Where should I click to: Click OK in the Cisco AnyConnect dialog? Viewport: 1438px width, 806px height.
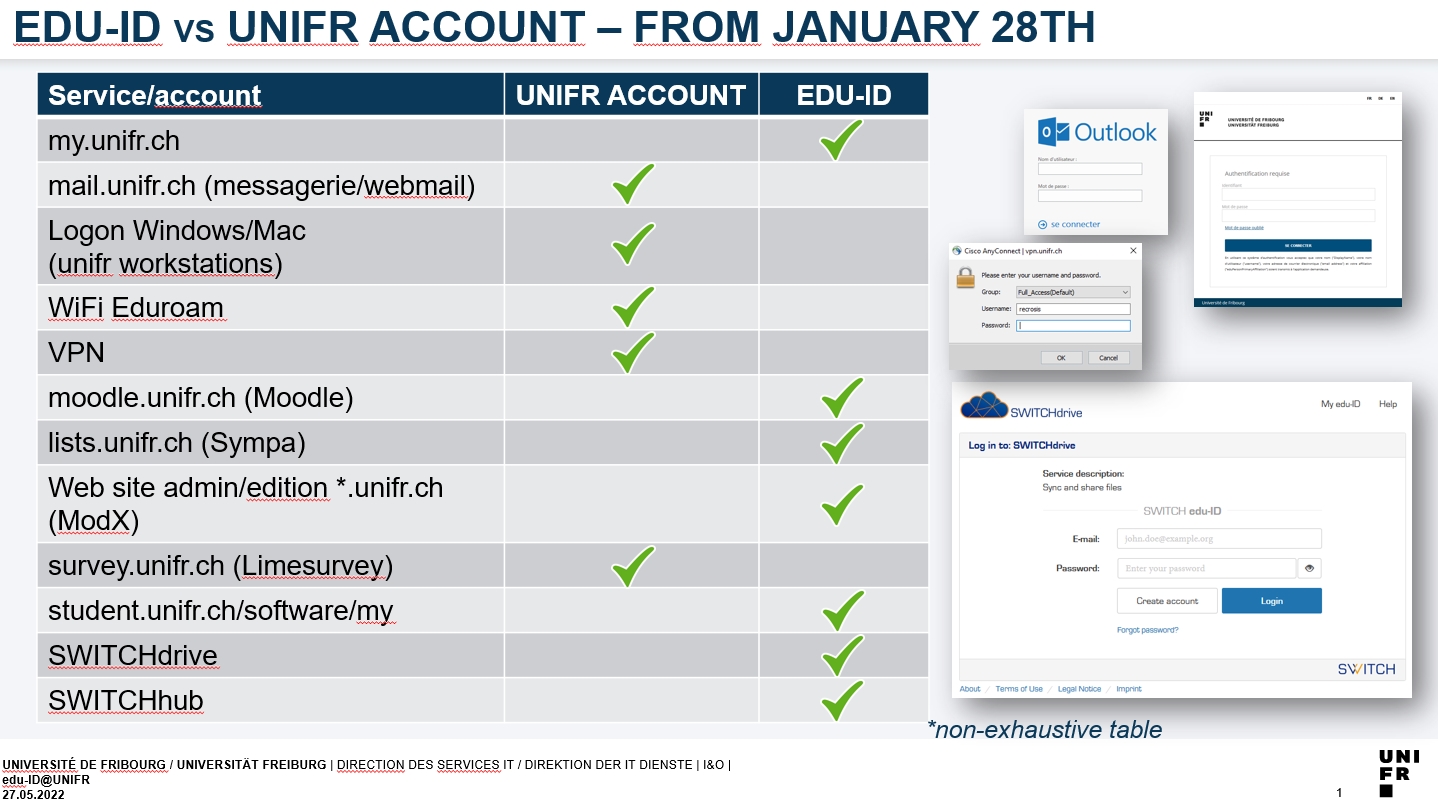click(1061, 357)
